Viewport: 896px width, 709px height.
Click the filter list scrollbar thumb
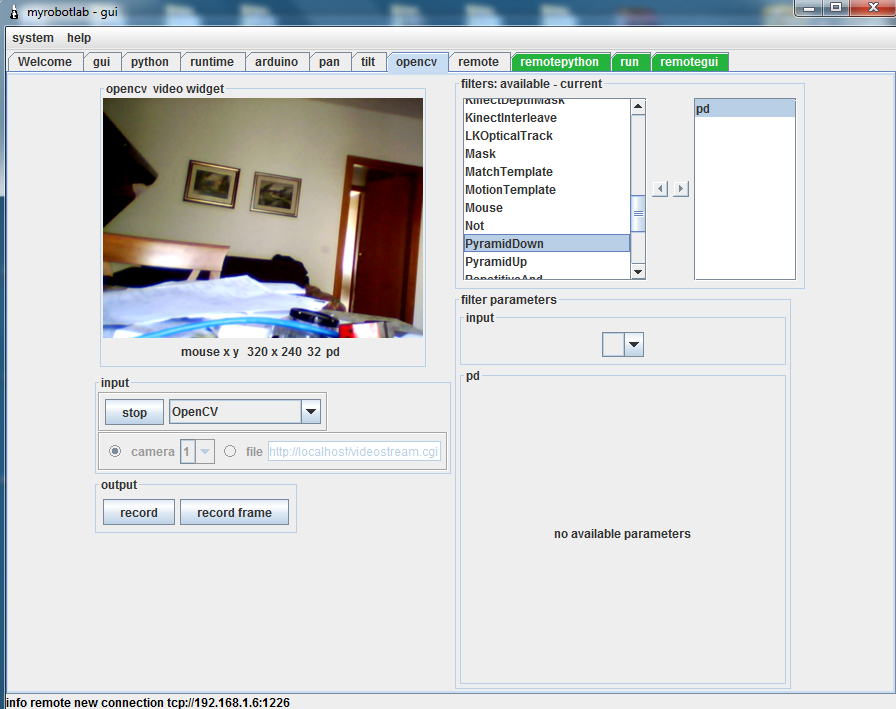(x=638, y=213)
